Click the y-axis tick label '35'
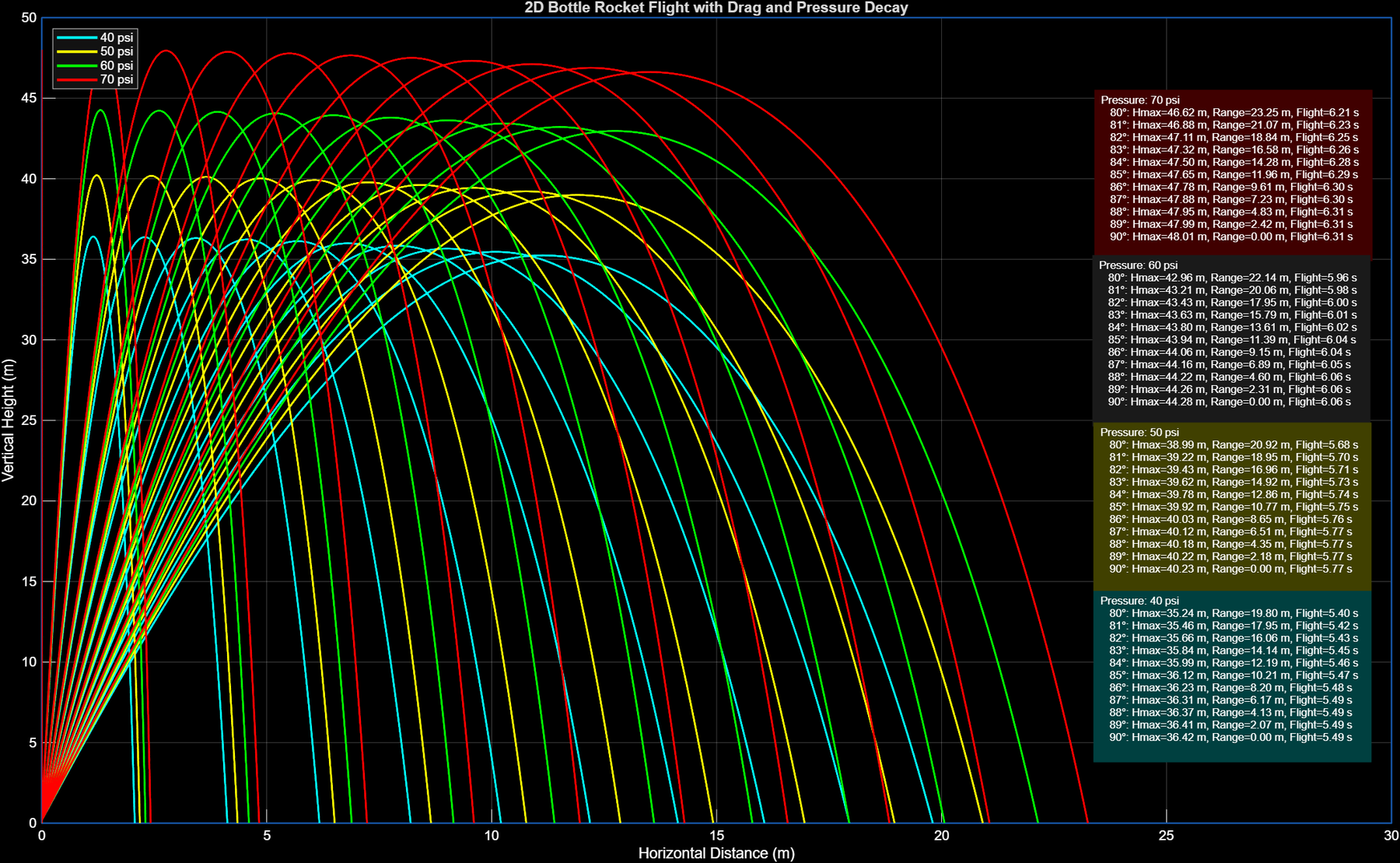The image size is (1400, 863). (29, 259)
